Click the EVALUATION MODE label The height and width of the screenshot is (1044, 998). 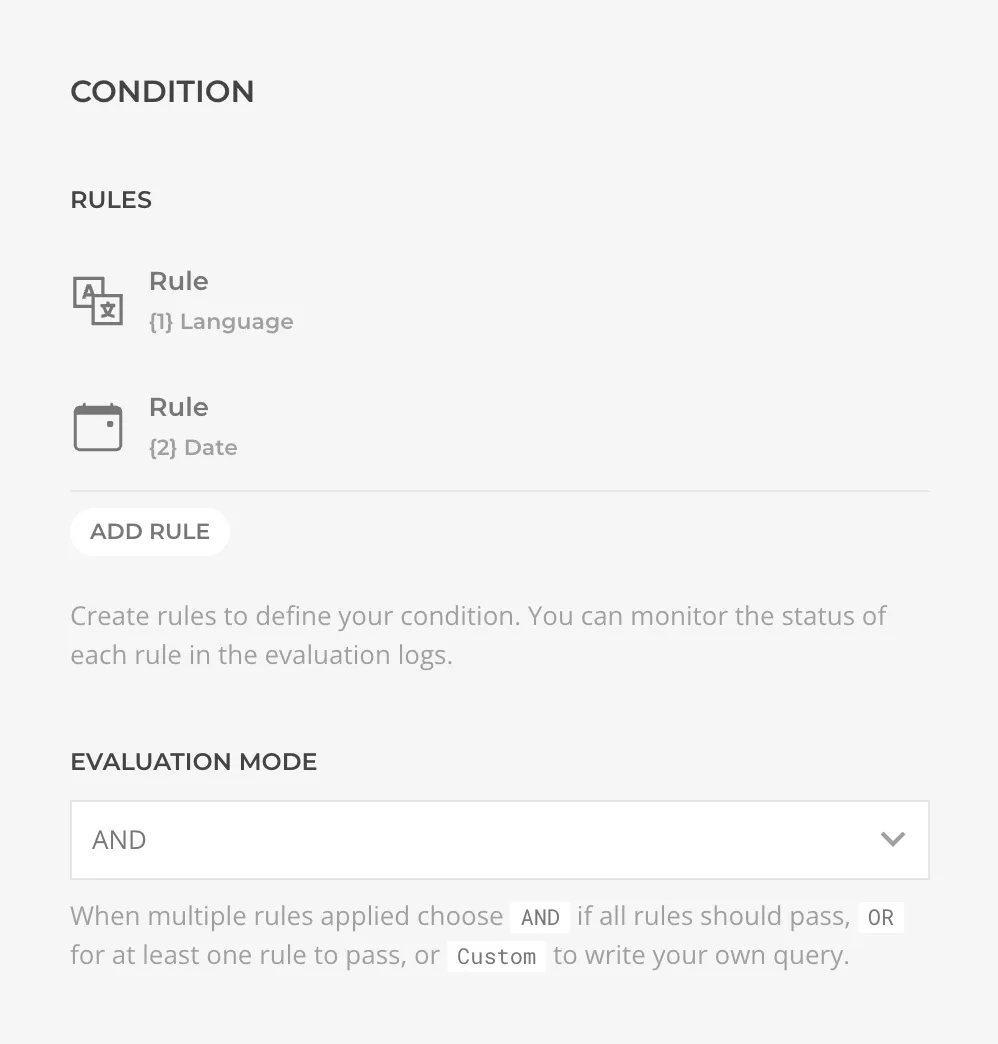[x=194, y=762]
